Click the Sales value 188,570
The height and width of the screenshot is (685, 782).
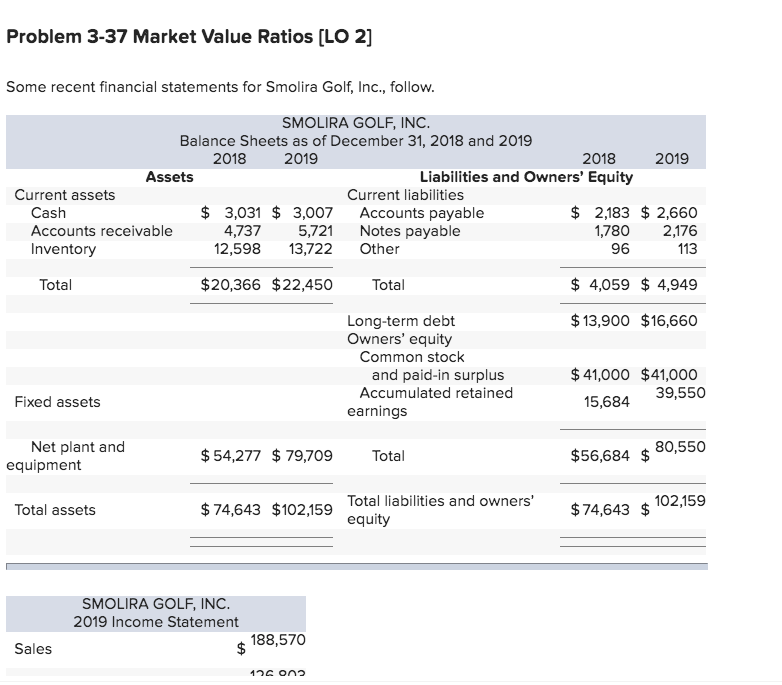point(278,640)
